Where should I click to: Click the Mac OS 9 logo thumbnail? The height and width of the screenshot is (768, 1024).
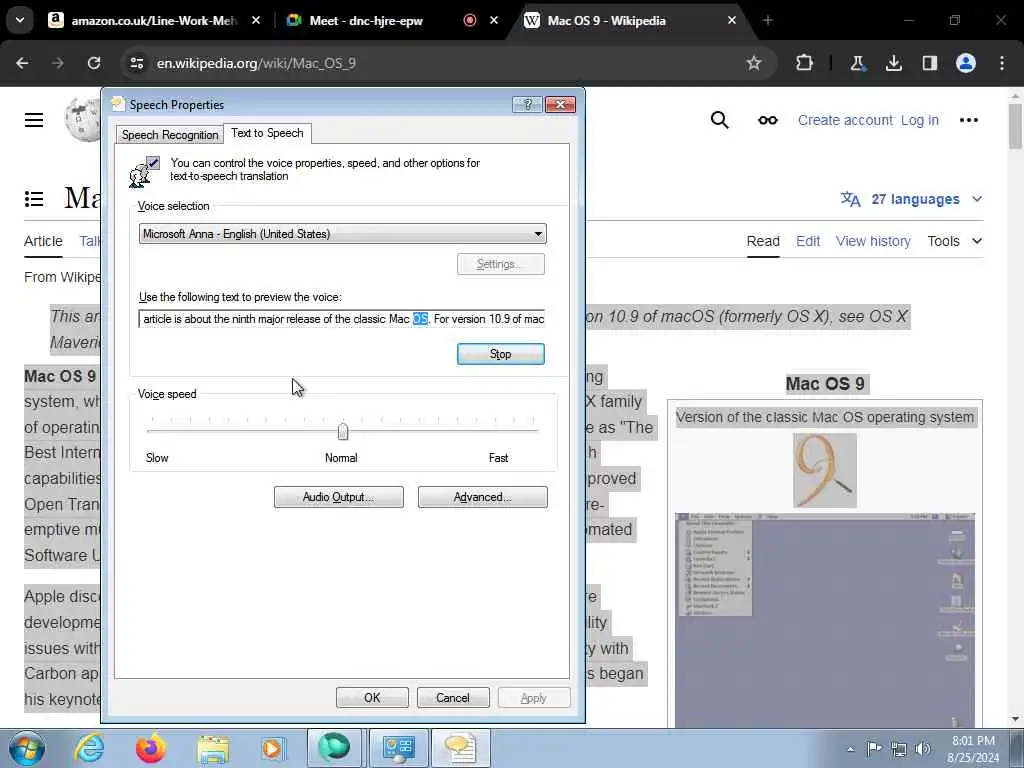825,470
